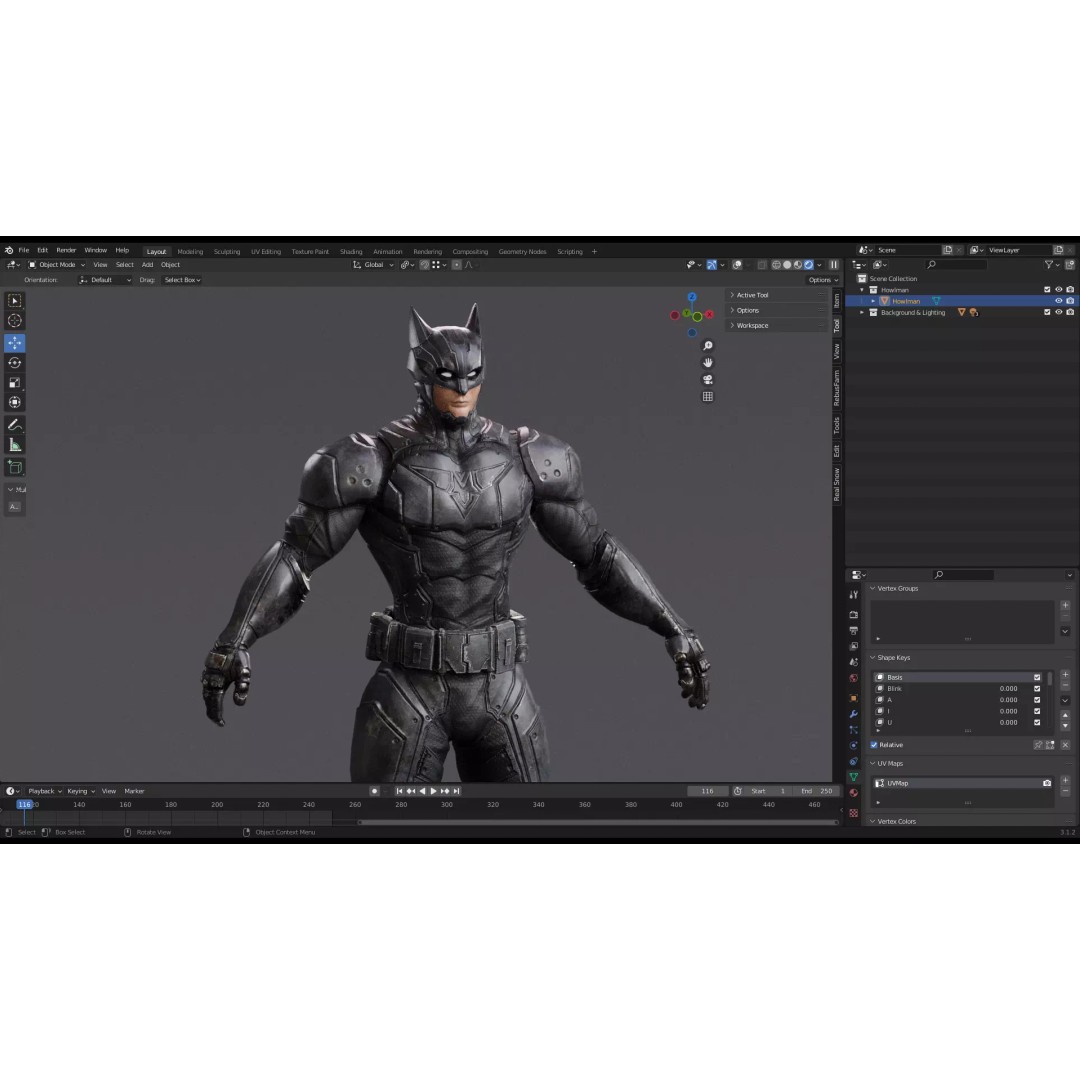Open the Object Mode dropdown
This screenshot has width=1080, height=1080.
tap(56, 264)
